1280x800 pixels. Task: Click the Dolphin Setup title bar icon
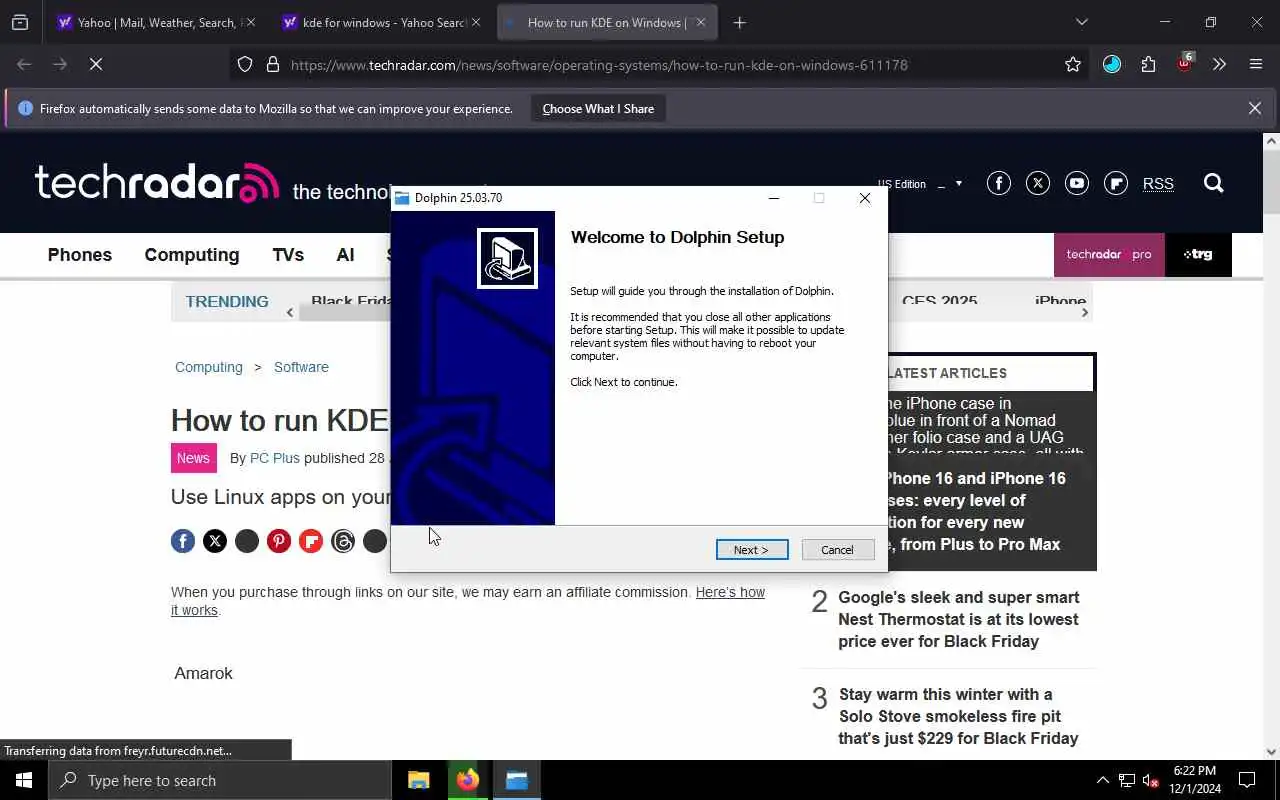click(x=402, y=198)
